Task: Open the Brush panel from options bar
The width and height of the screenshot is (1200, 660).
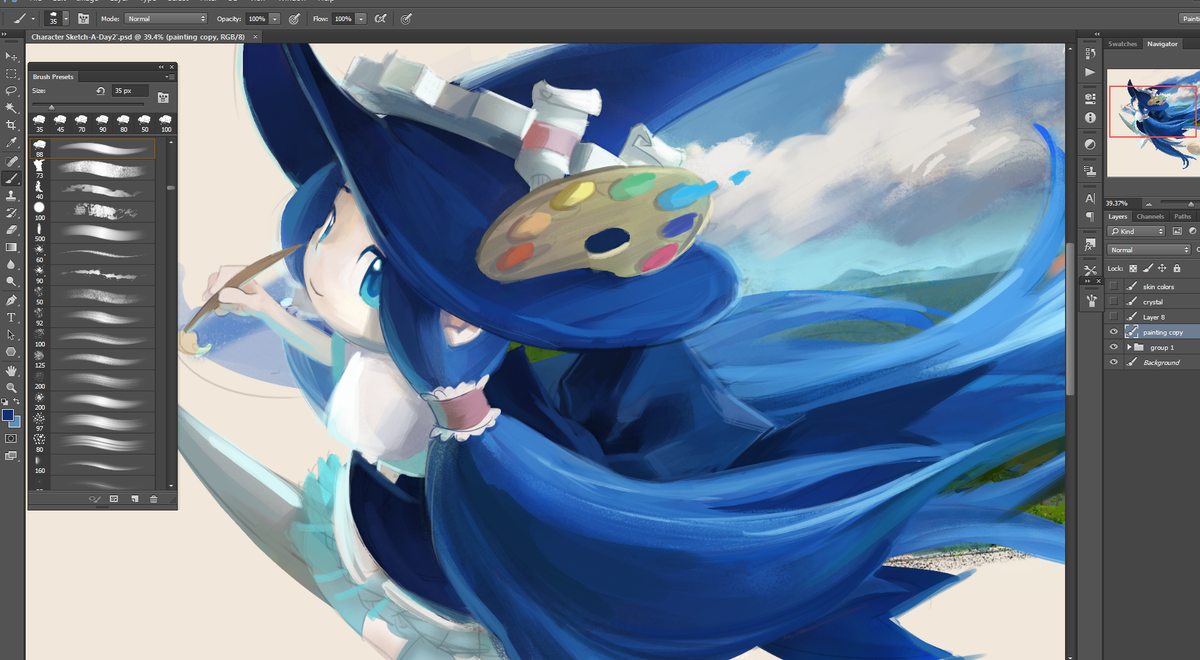Action: 83,18
